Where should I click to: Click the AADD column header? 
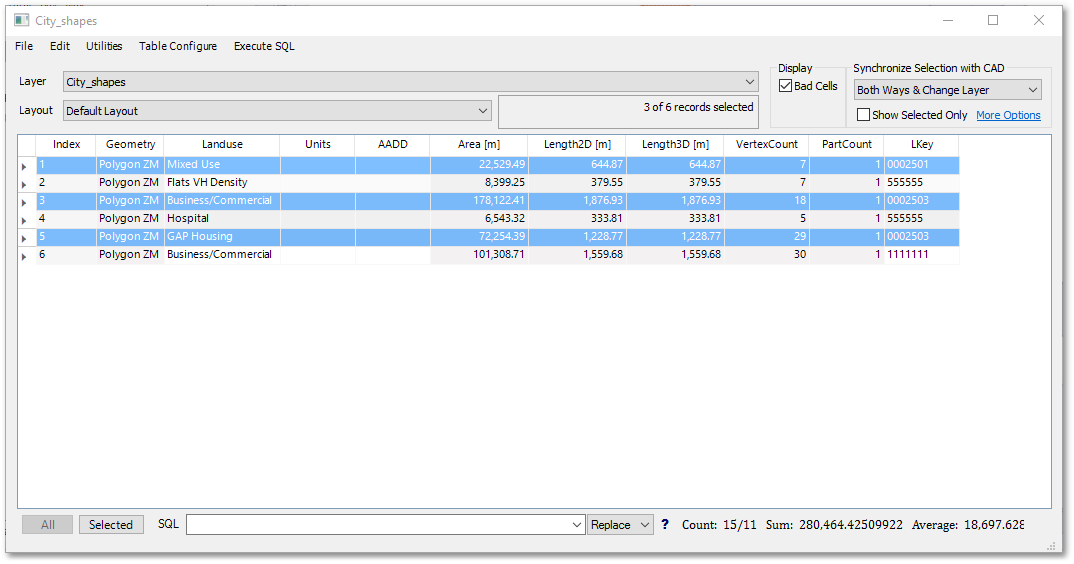(392, 145)
